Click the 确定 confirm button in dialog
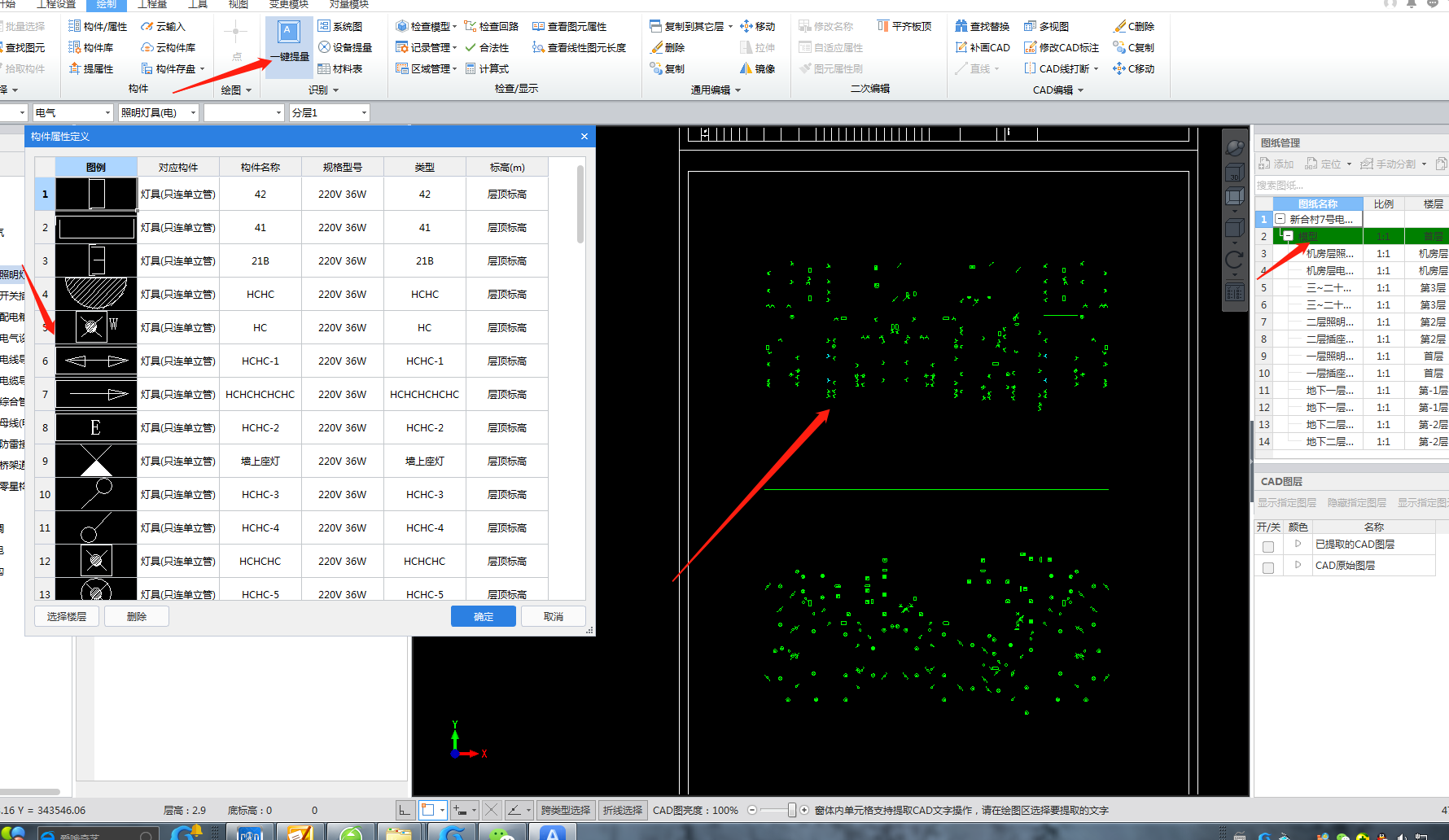 coord(484,616)
